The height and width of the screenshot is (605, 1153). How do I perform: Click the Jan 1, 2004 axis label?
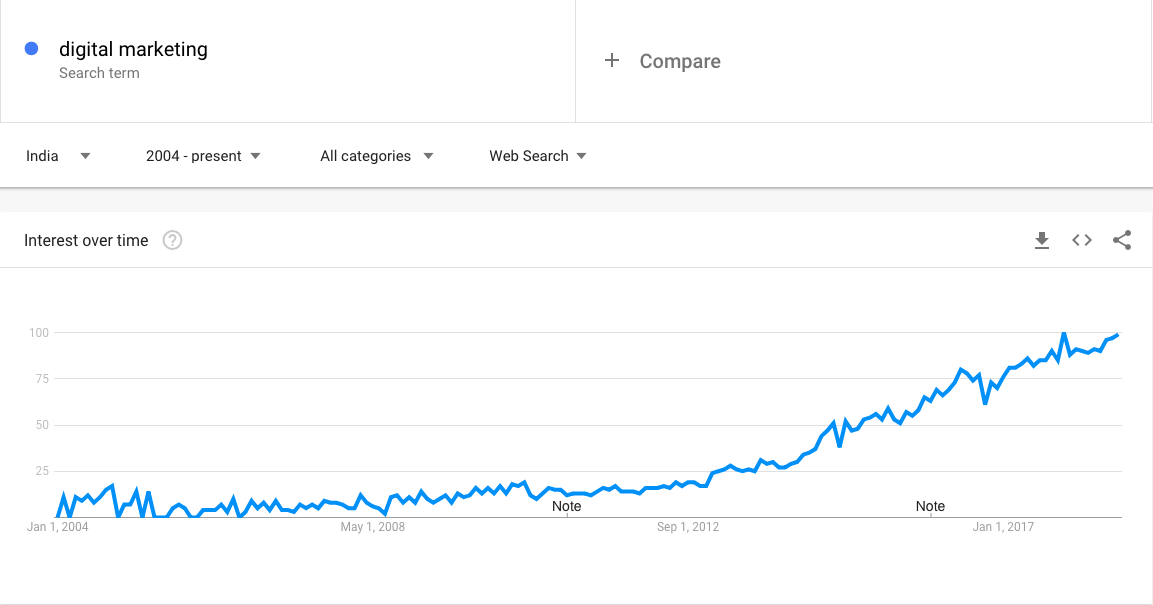(57, 526)
